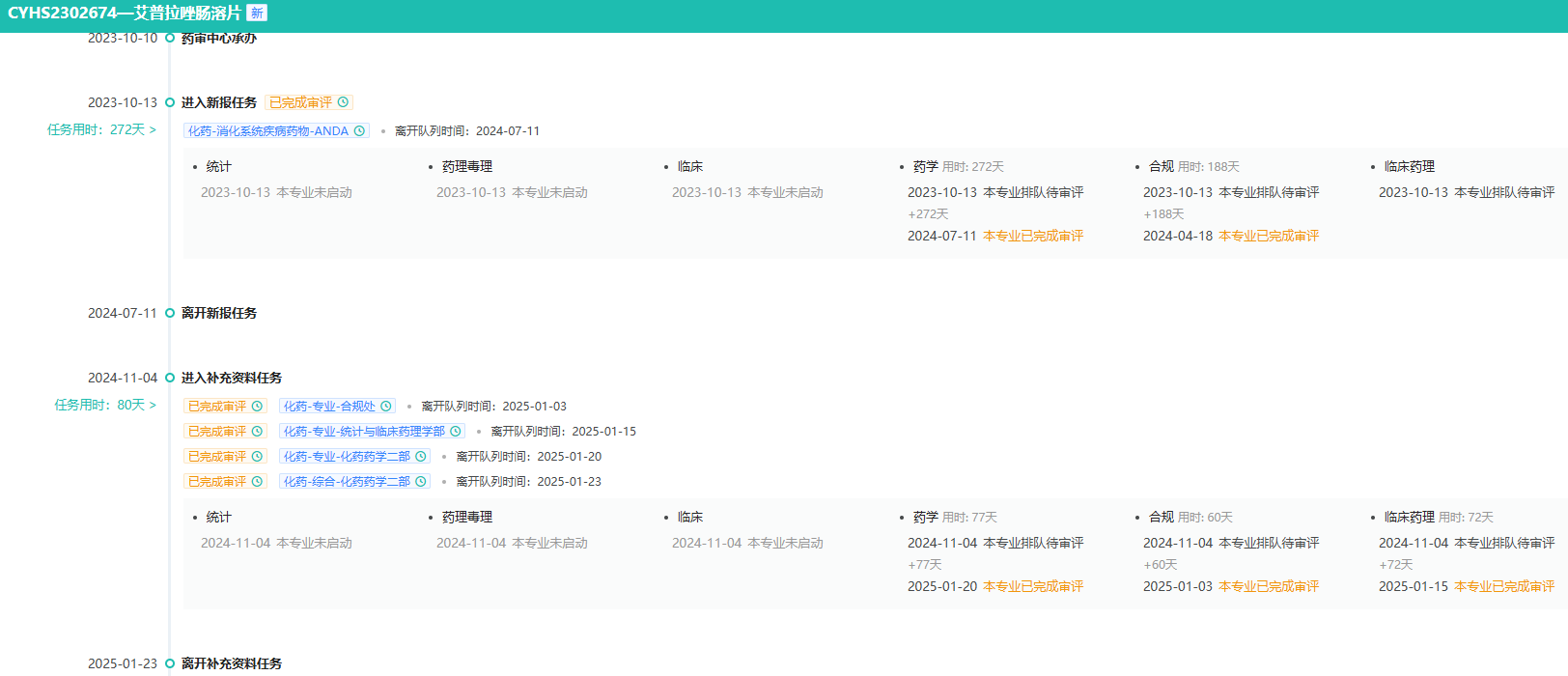Select the 2023-10-13 进入新报任务 timeline node
The width and height of the screenshot is (1568, 676).
click(x=170, y=102)
